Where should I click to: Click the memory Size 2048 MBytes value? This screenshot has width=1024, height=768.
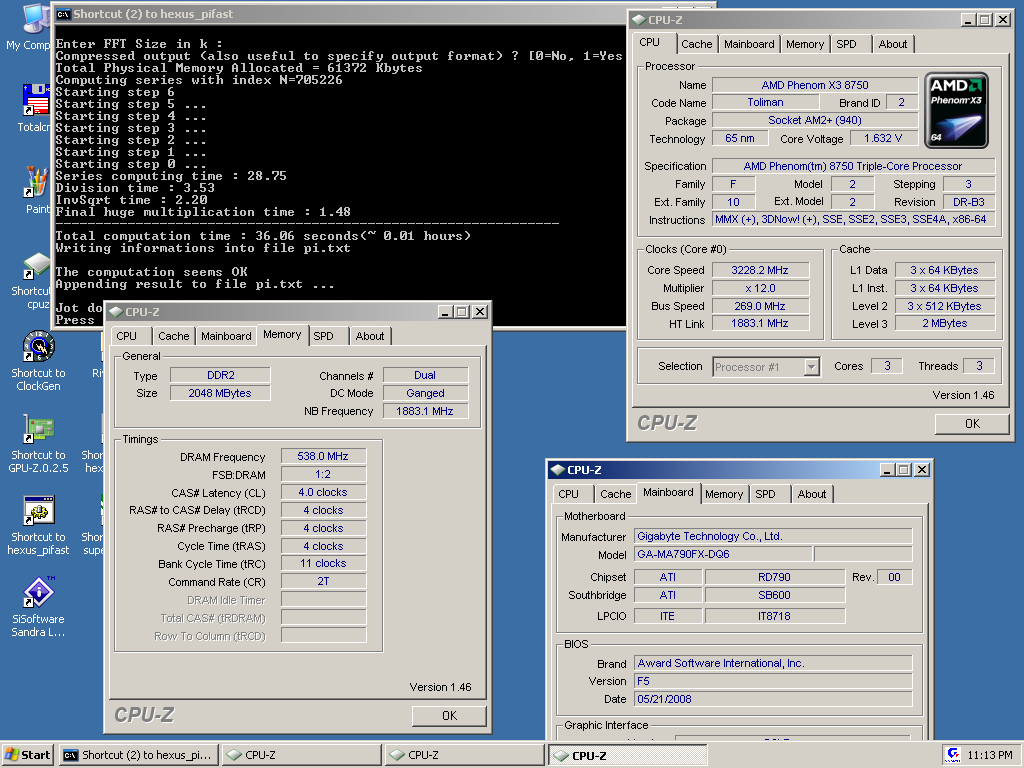click(x=220, y=393)
